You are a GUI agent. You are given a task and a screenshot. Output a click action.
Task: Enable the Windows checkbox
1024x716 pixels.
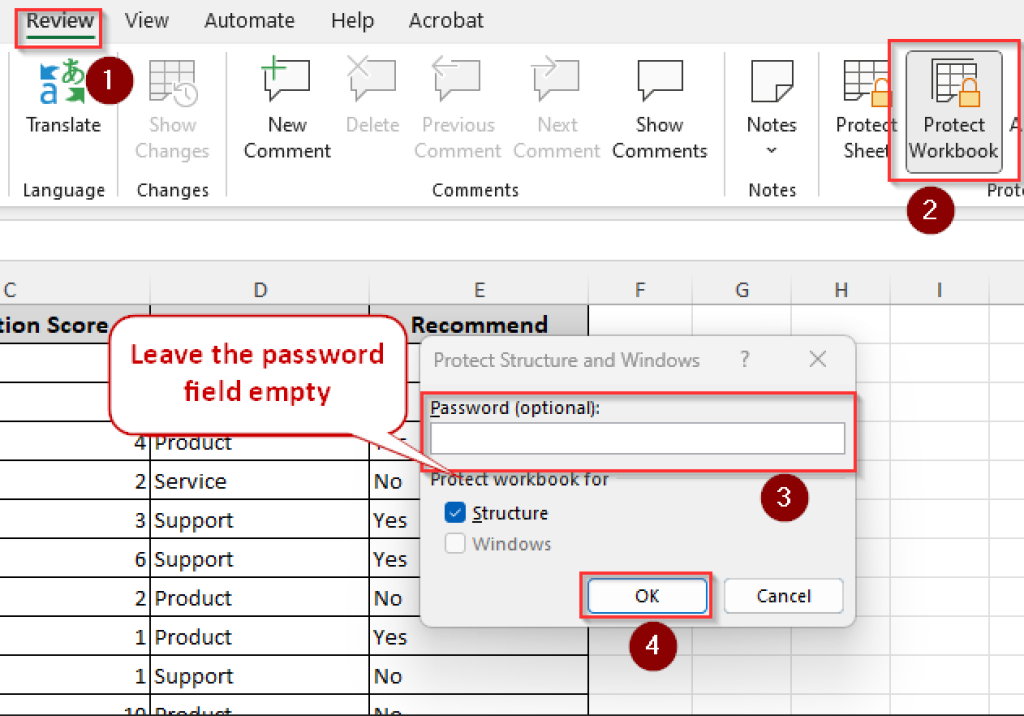click(454, 544)
